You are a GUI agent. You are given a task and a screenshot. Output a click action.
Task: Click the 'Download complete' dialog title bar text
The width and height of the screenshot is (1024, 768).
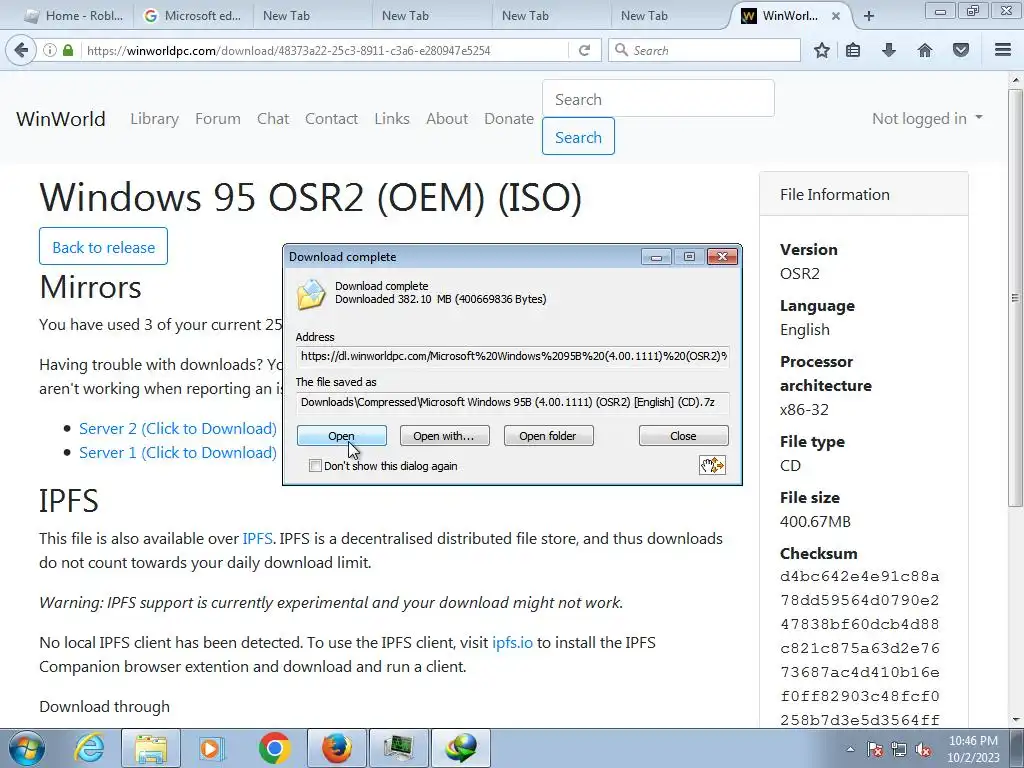coord(342,257)
